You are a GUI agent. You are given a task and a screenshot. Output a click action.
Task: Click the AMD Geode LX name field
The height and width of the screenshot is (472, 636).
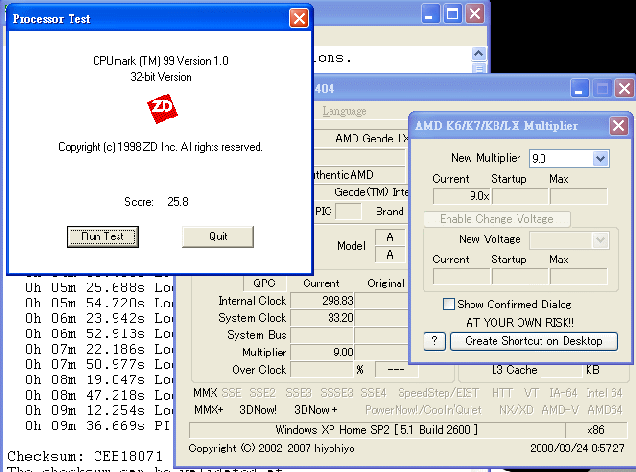pyautogui.click(x=362, y=138)
